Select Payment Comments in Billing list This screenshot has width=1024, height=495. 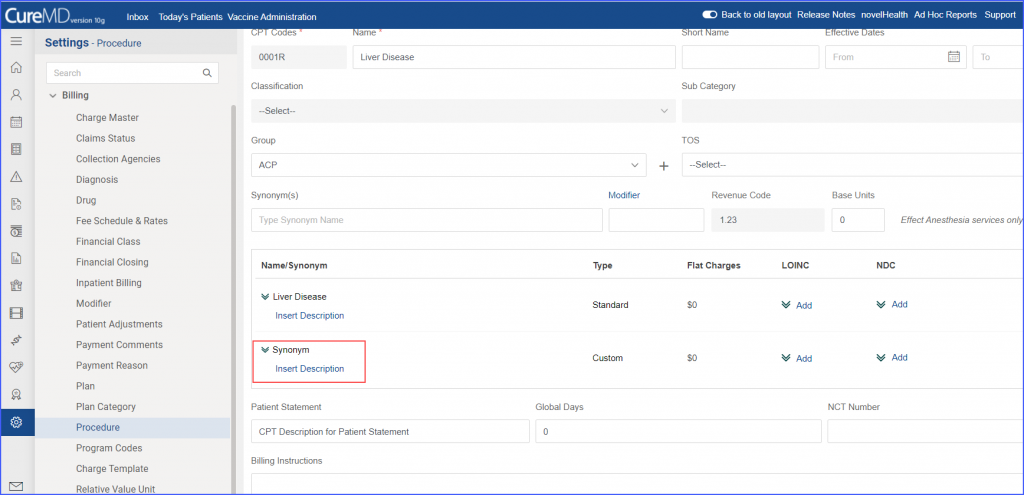[x=119, y=345]
